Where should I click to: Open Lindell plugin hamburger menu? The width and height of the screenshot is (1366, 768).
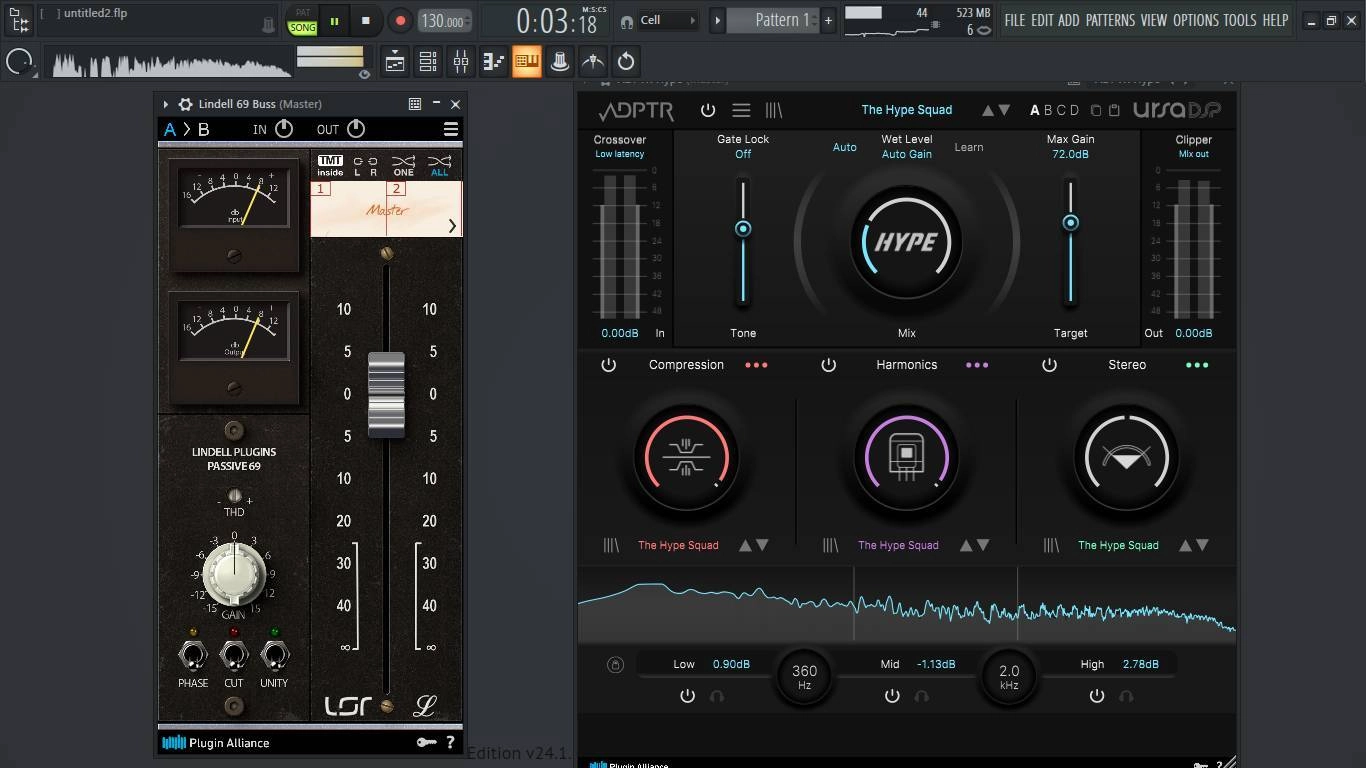coord(451,129)
